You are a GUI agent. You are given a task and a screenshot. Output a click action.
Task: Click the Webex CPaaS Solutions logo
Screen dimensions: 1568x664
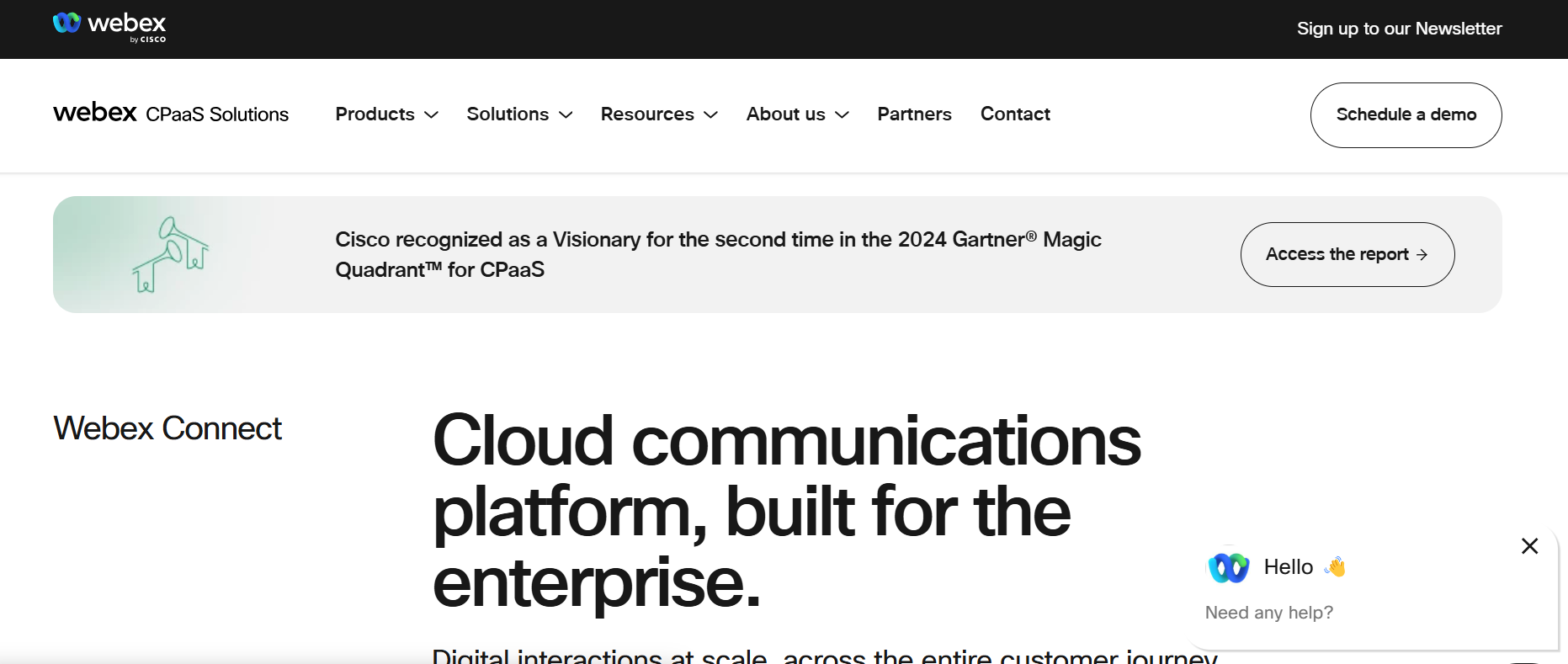click(x=171, y=114)
